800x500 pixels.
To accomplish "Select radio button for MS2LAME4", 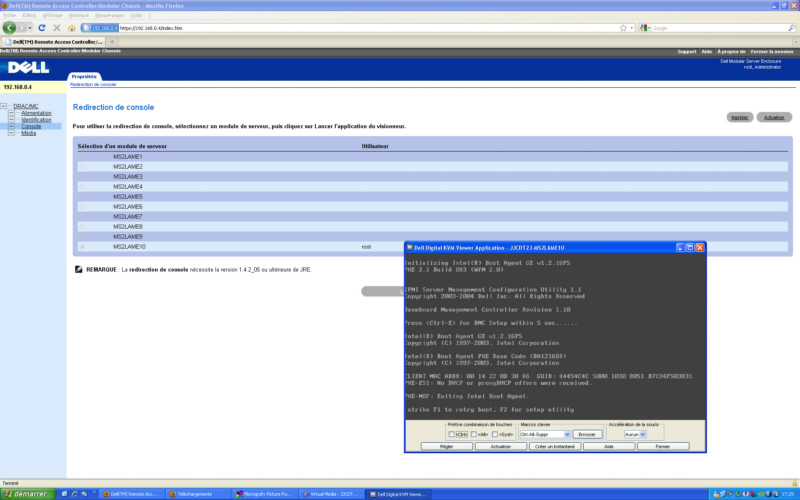I will coord(82,187).
